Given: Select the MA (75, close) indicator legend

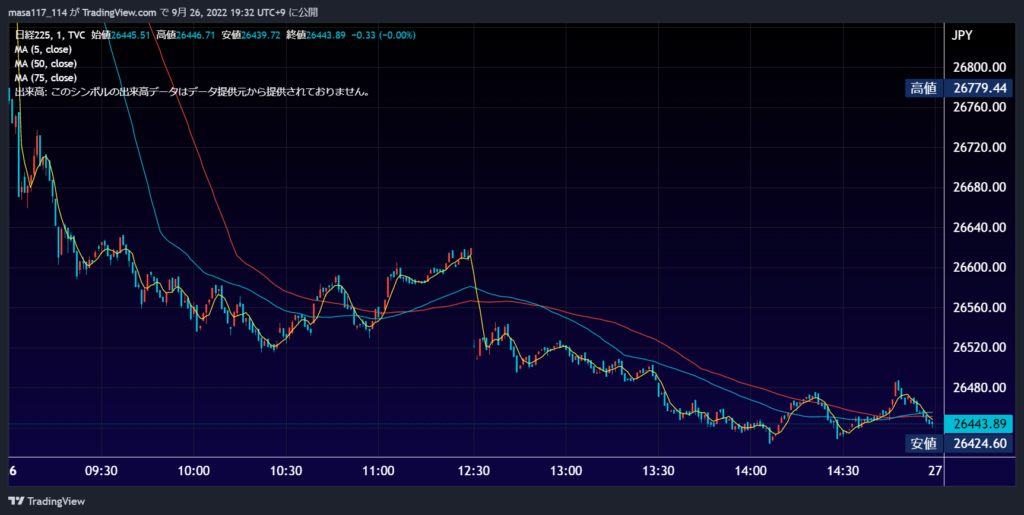Looking at the screenshot, I should 46,78.
